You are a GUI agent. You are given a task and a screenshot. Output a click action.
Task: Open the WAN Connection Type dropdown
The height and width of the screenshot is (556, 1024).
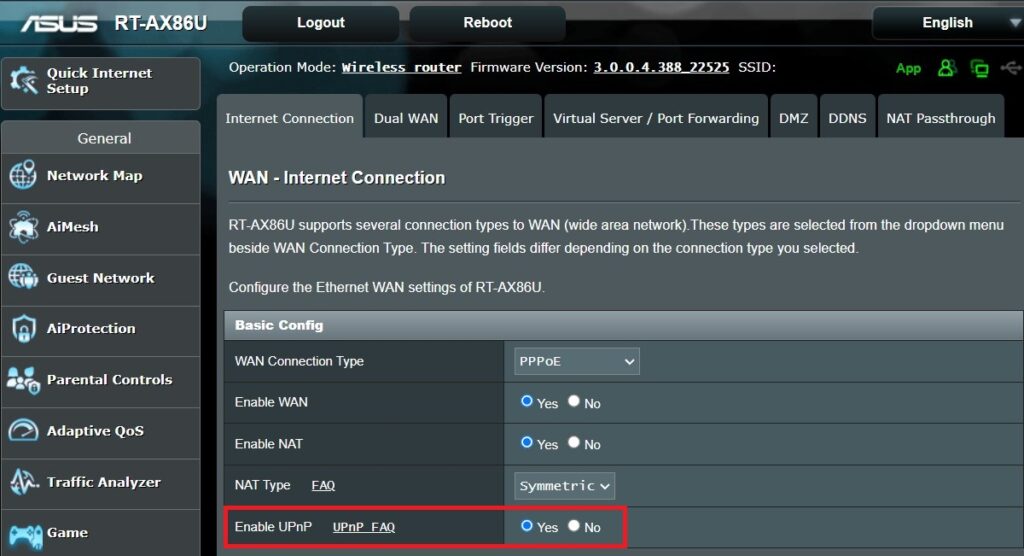click(577, 361)
